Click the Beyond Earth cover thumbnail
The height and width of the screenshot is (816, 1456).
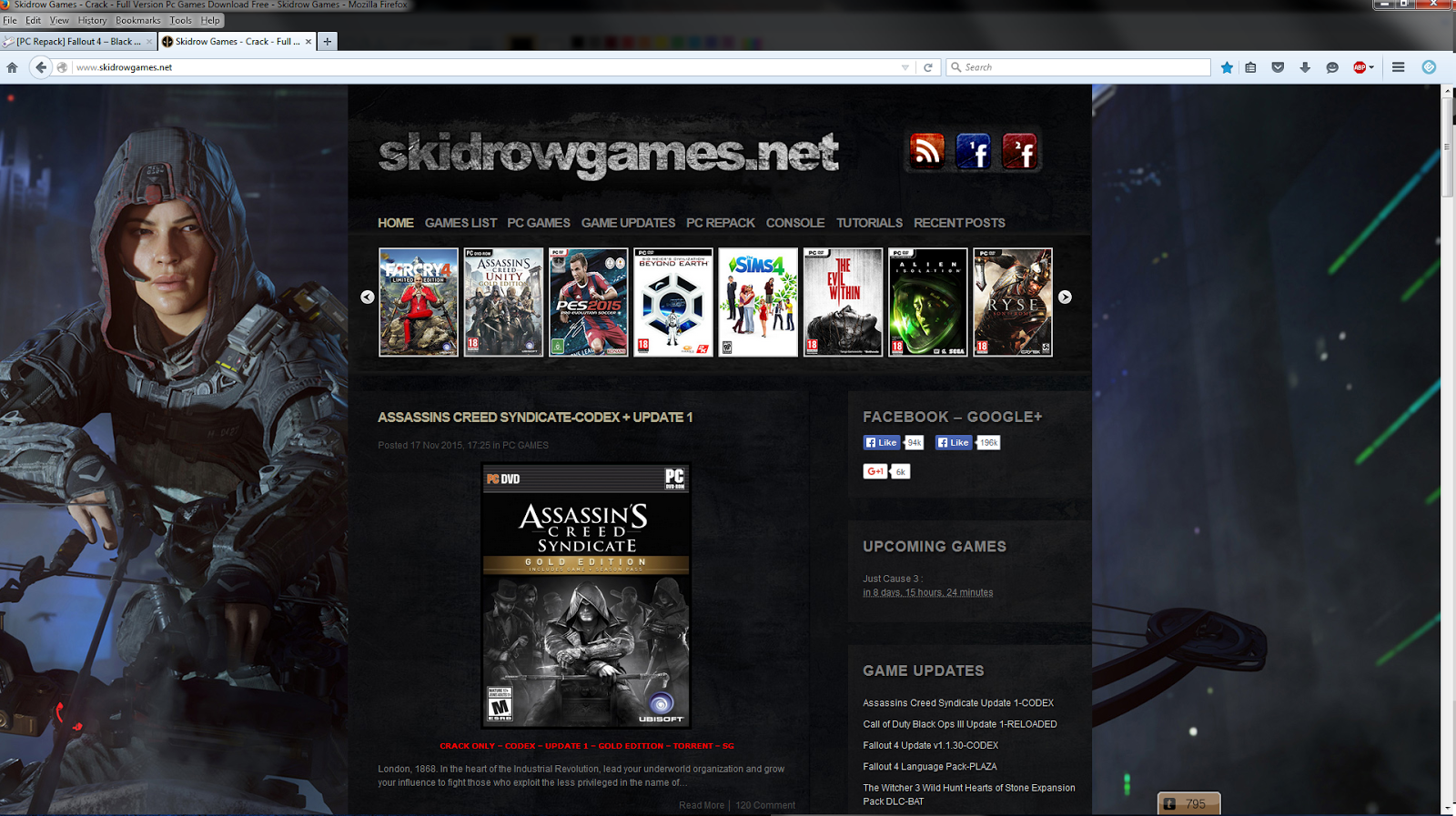point(673,302)
